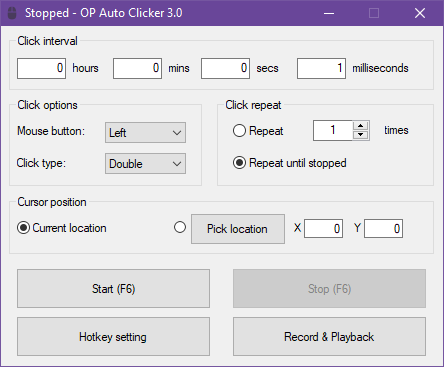Click the 'times' label
Viewport: 444px width, 367px height.
pyautogui.click(x=396, y=130)
